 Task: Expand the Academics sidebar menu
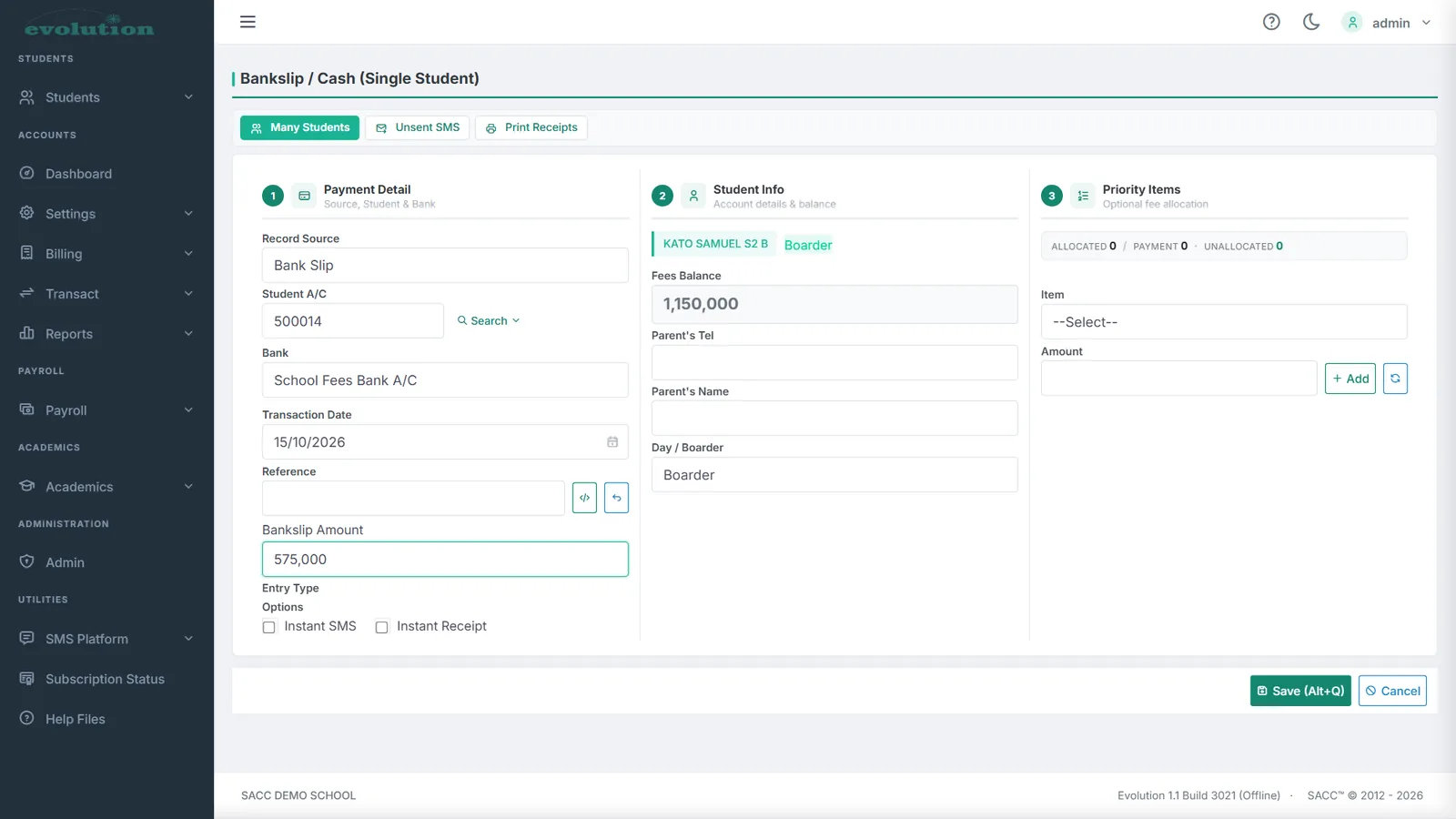pyautogui.click(x=106, y=487)
